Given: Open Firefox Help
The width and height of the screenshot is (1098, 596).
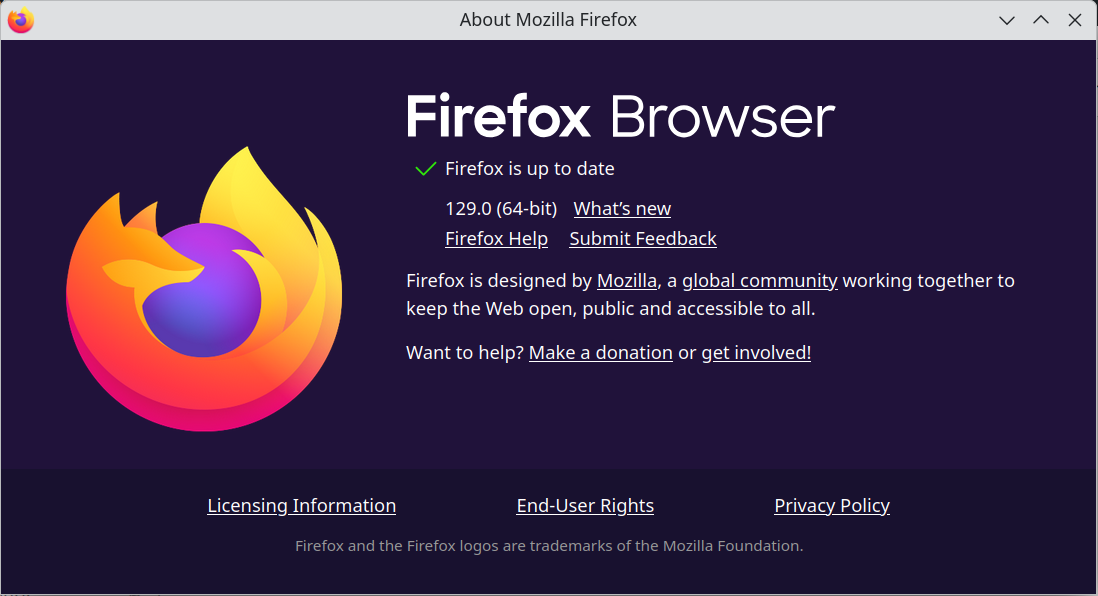Looking at the screenshot, I should [x=496, y=239].
